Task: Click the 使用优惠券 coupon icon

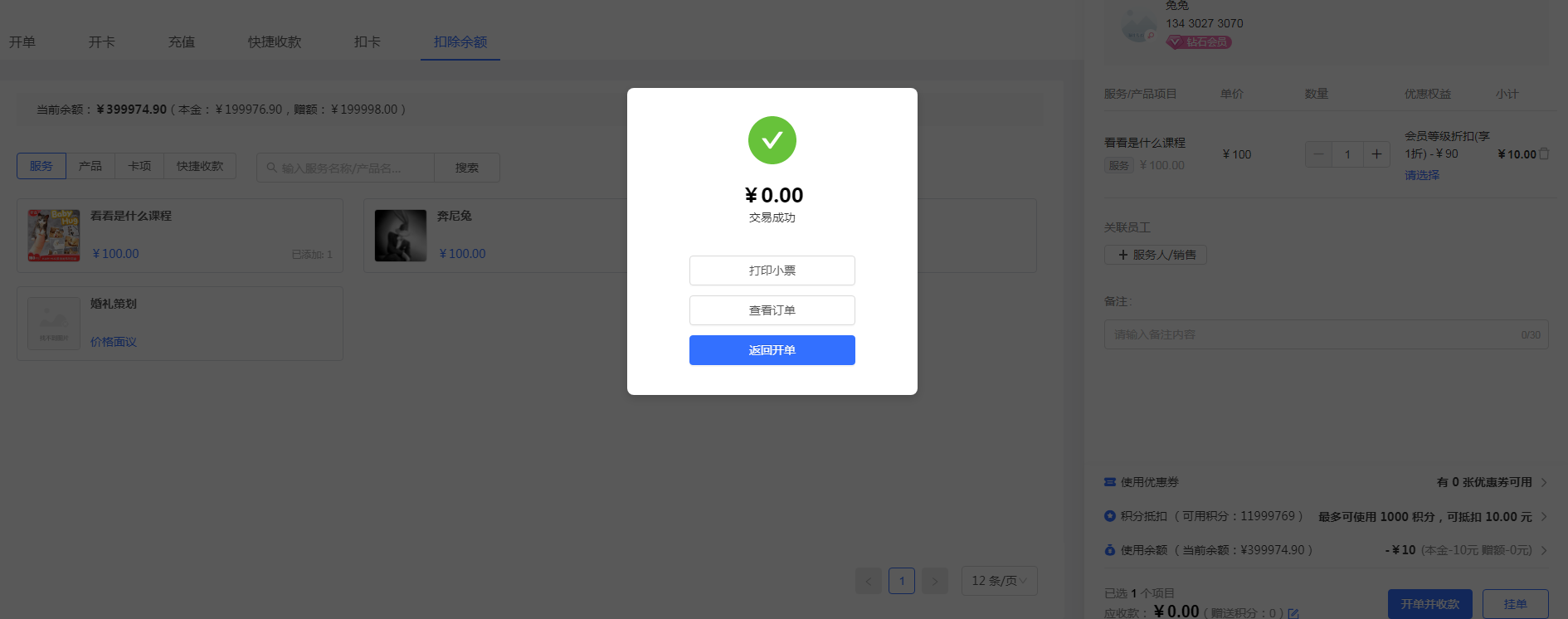Action: click(x=1110, y=482)
